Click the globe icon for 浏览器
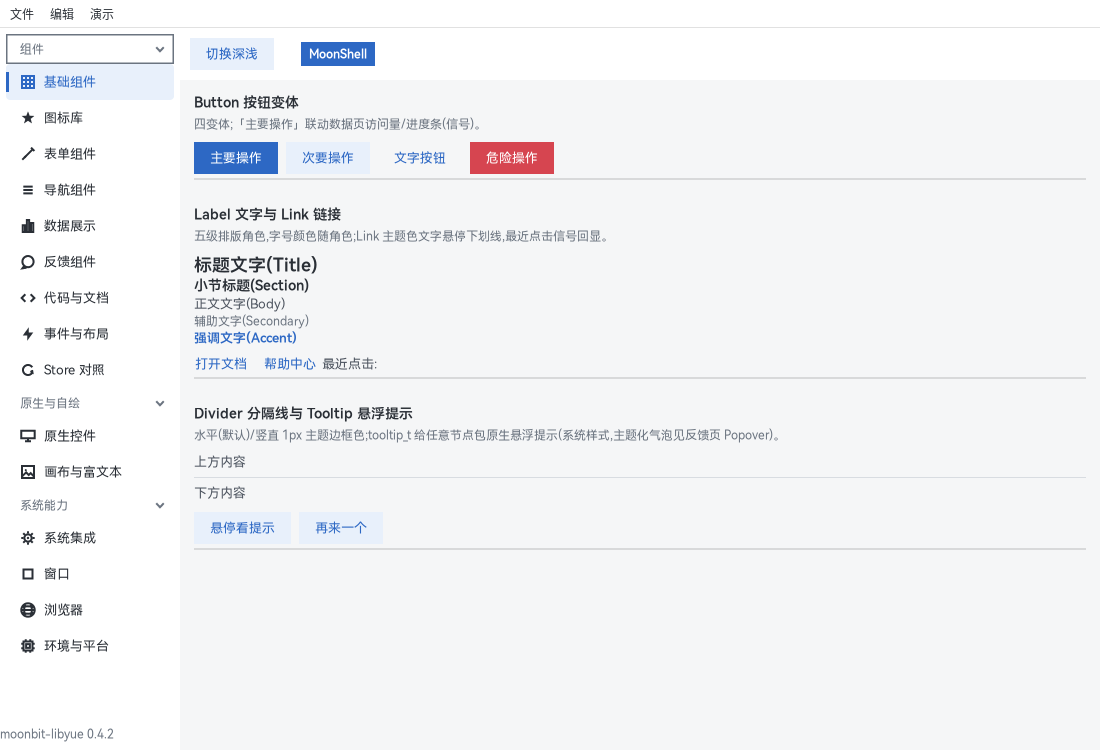Viewport: 1100px width, 750px height. [x=28, y=610]
